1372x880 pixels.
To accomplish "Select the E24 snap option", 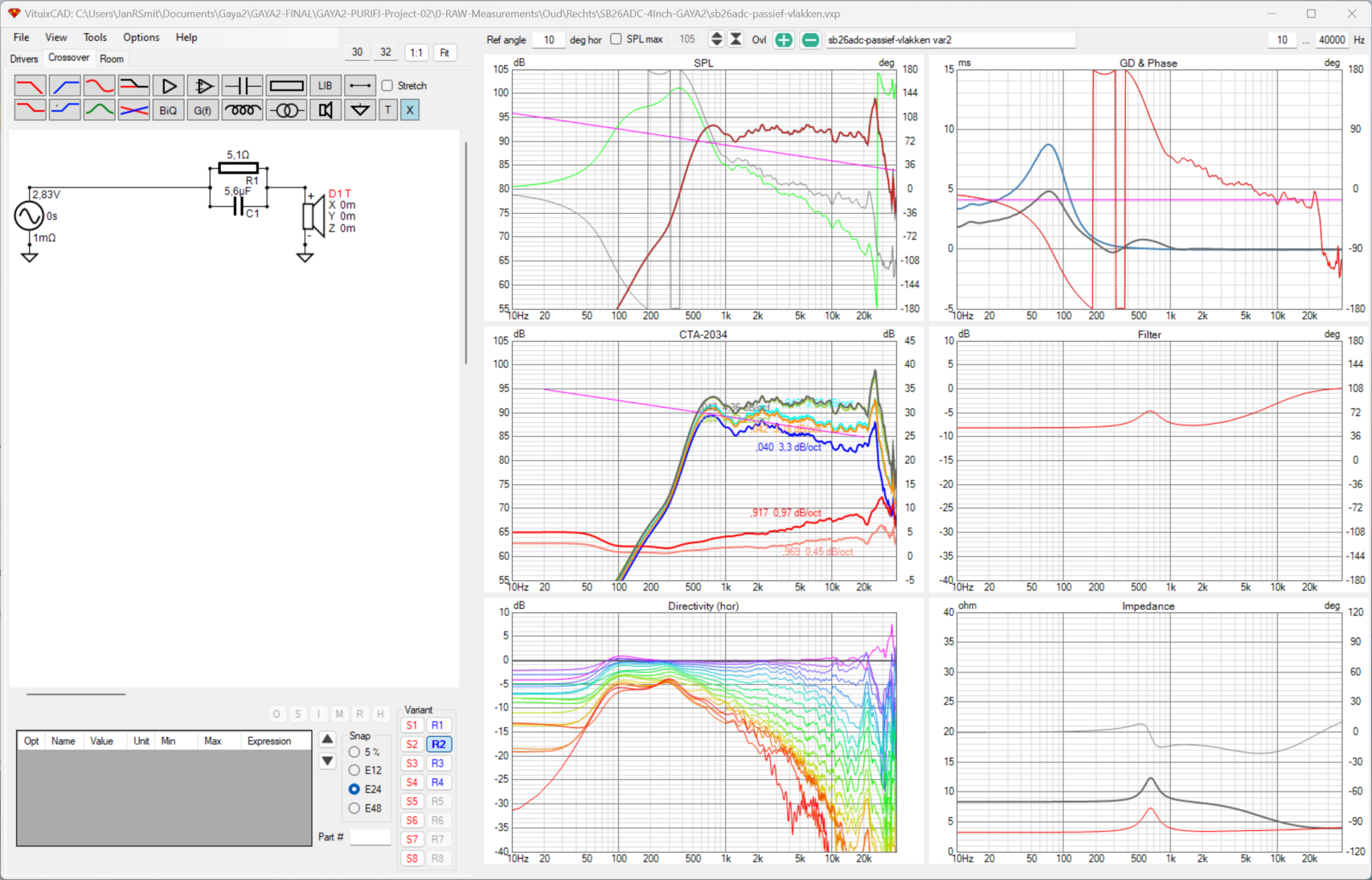I will tap(354, 790).
